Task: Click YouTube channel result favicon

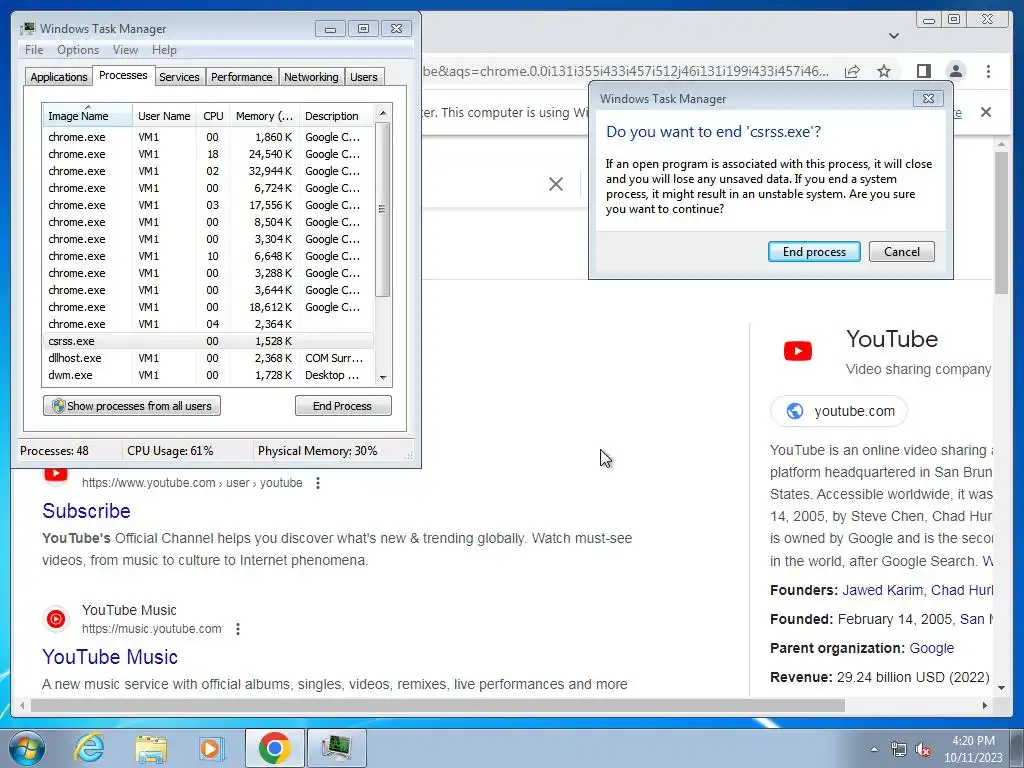Action: pyautogui.click(x=56, y=473)
